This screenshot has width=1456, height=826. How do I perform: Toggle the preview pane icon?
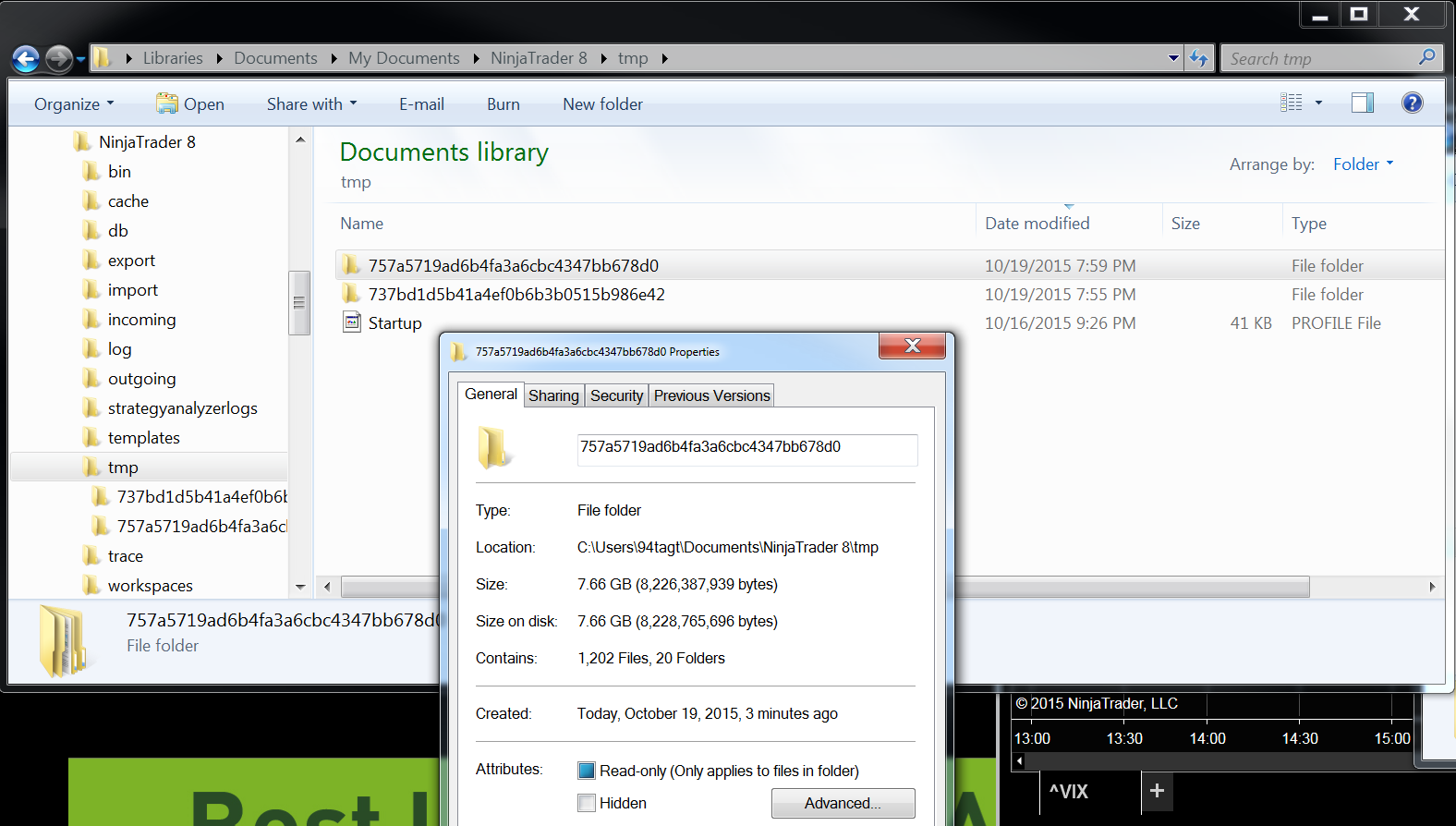[x=1363, y=103]
